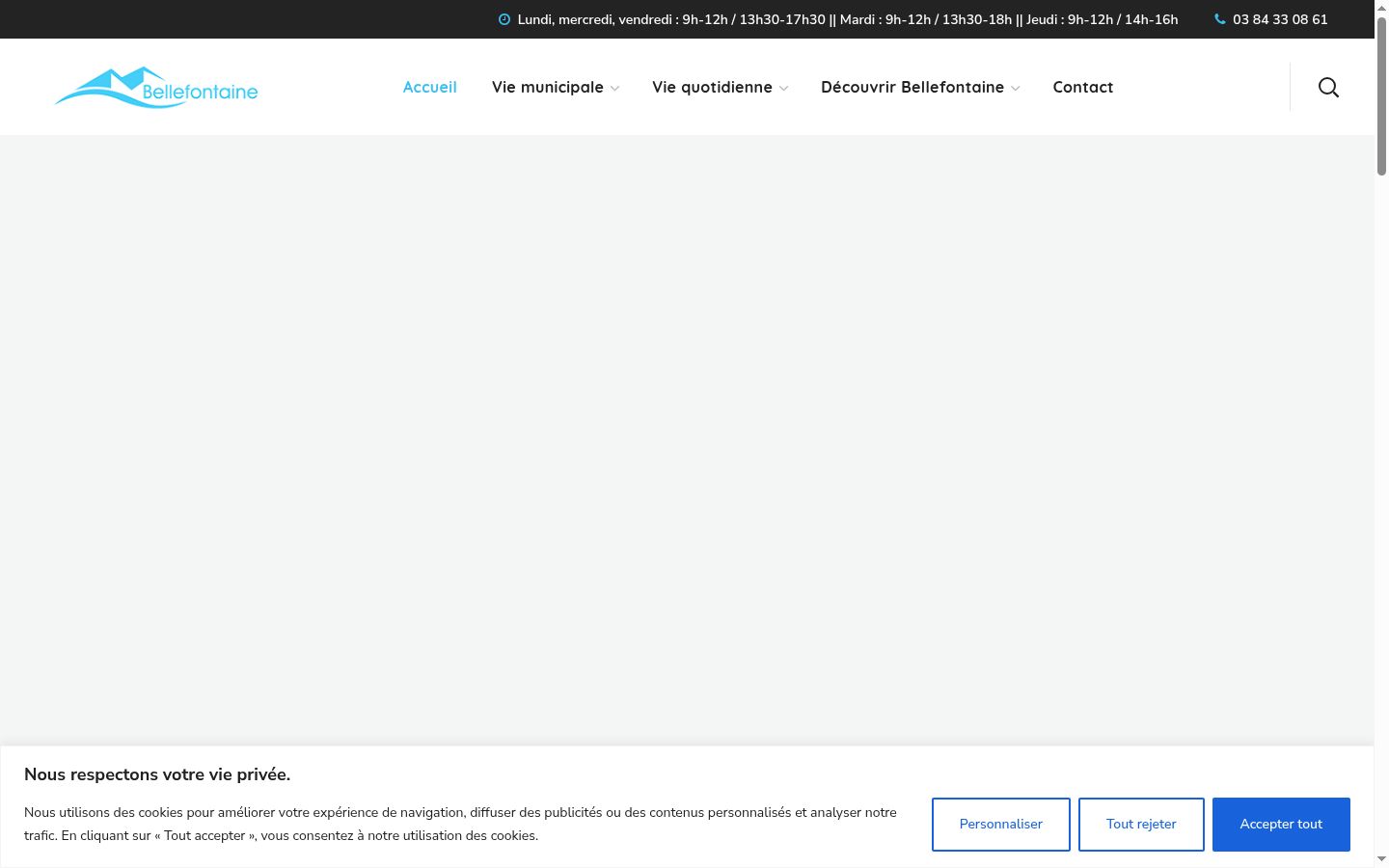Click the Tout rejeter button
The width and height of the screenshot is (1389, 868).
[x=1141, y=825]
